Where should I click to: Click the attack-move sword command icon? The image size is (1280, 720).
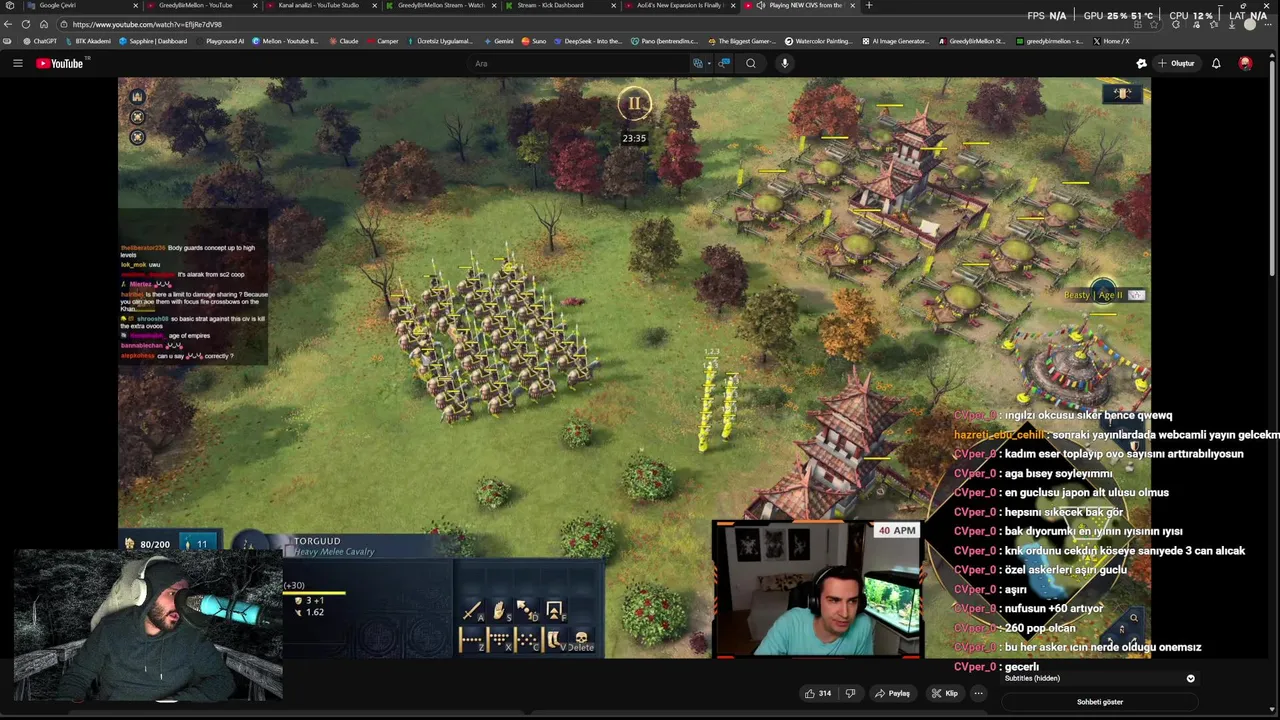(x=472, y=609)
